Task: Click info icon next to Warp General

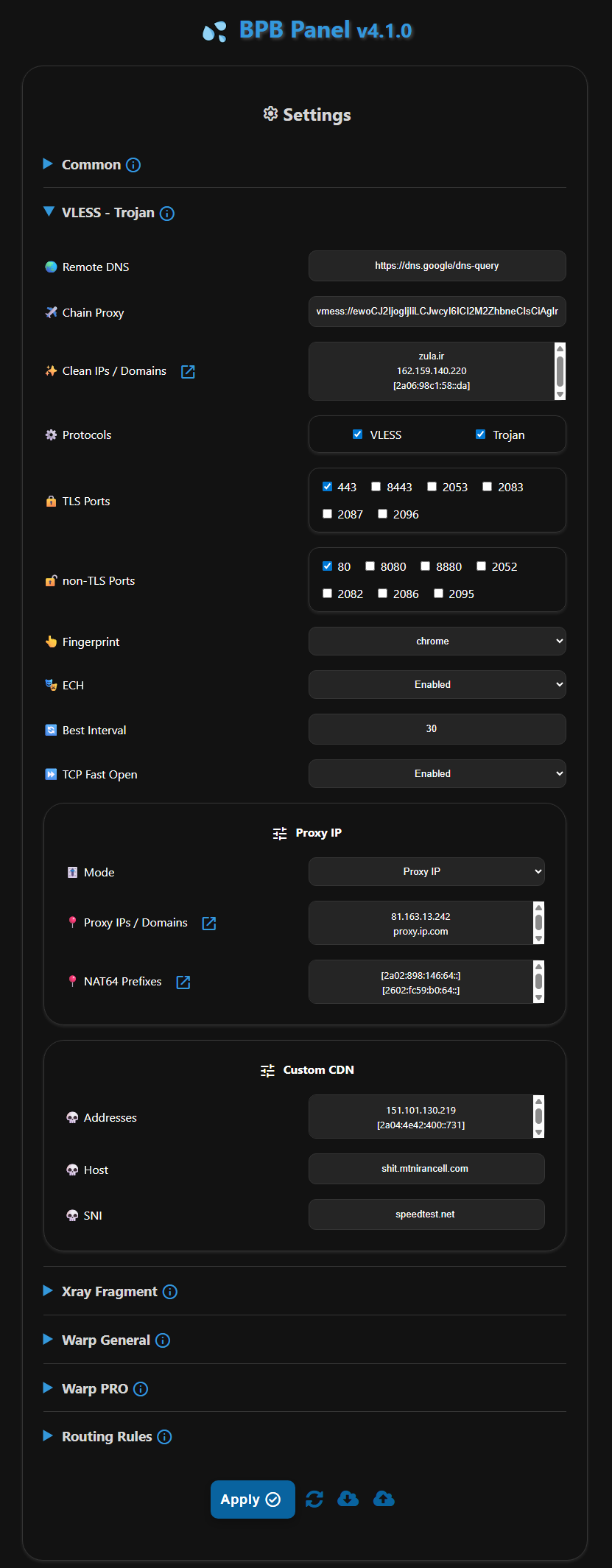Action: pos(163,1340)
